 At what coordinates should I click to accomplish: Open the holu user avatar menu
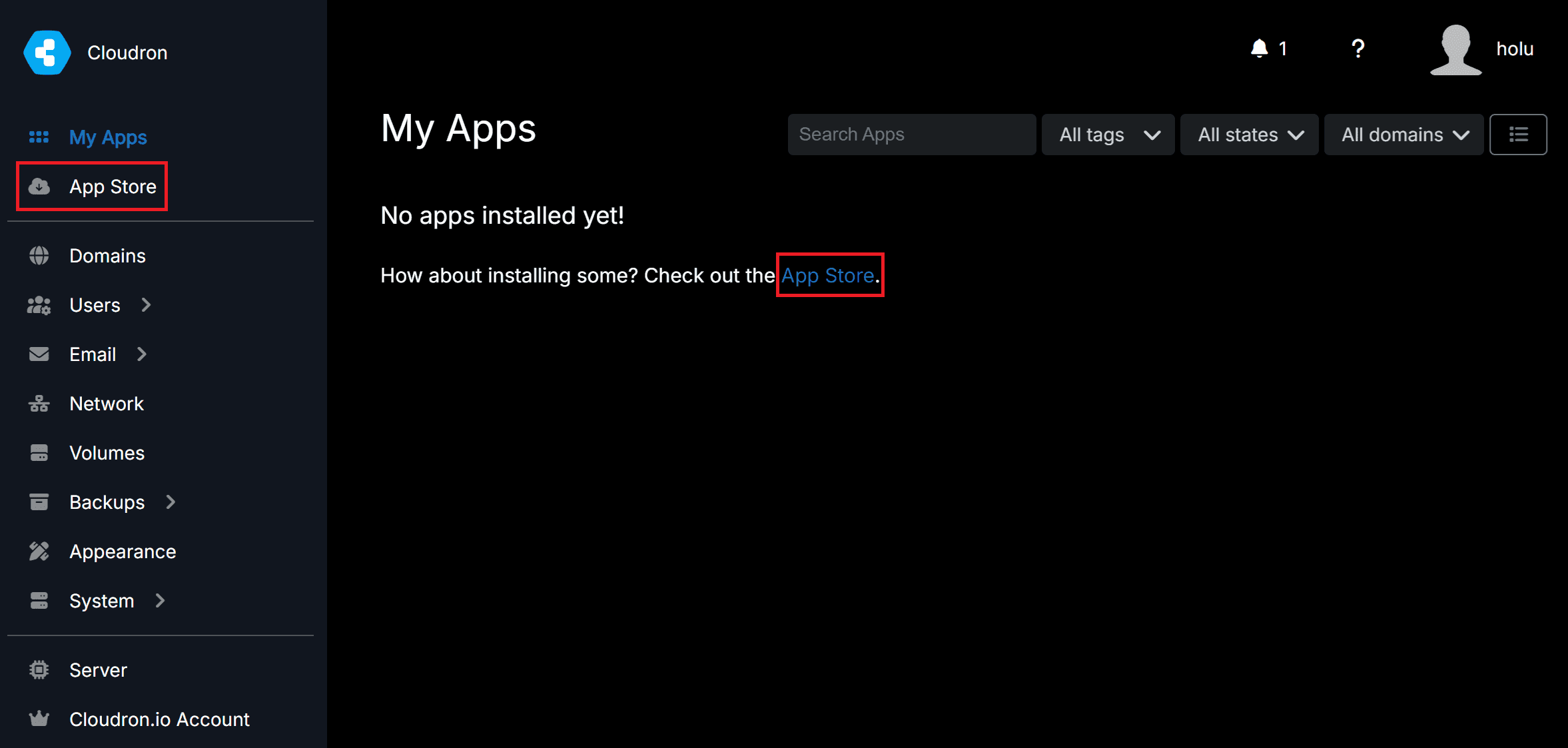[1455, 49]
